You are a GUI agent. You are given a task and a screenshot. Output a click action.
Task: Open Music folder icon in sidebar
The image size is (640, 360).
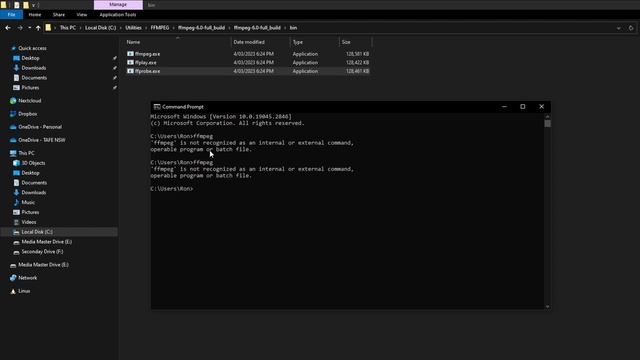click(x=16, y=202)
